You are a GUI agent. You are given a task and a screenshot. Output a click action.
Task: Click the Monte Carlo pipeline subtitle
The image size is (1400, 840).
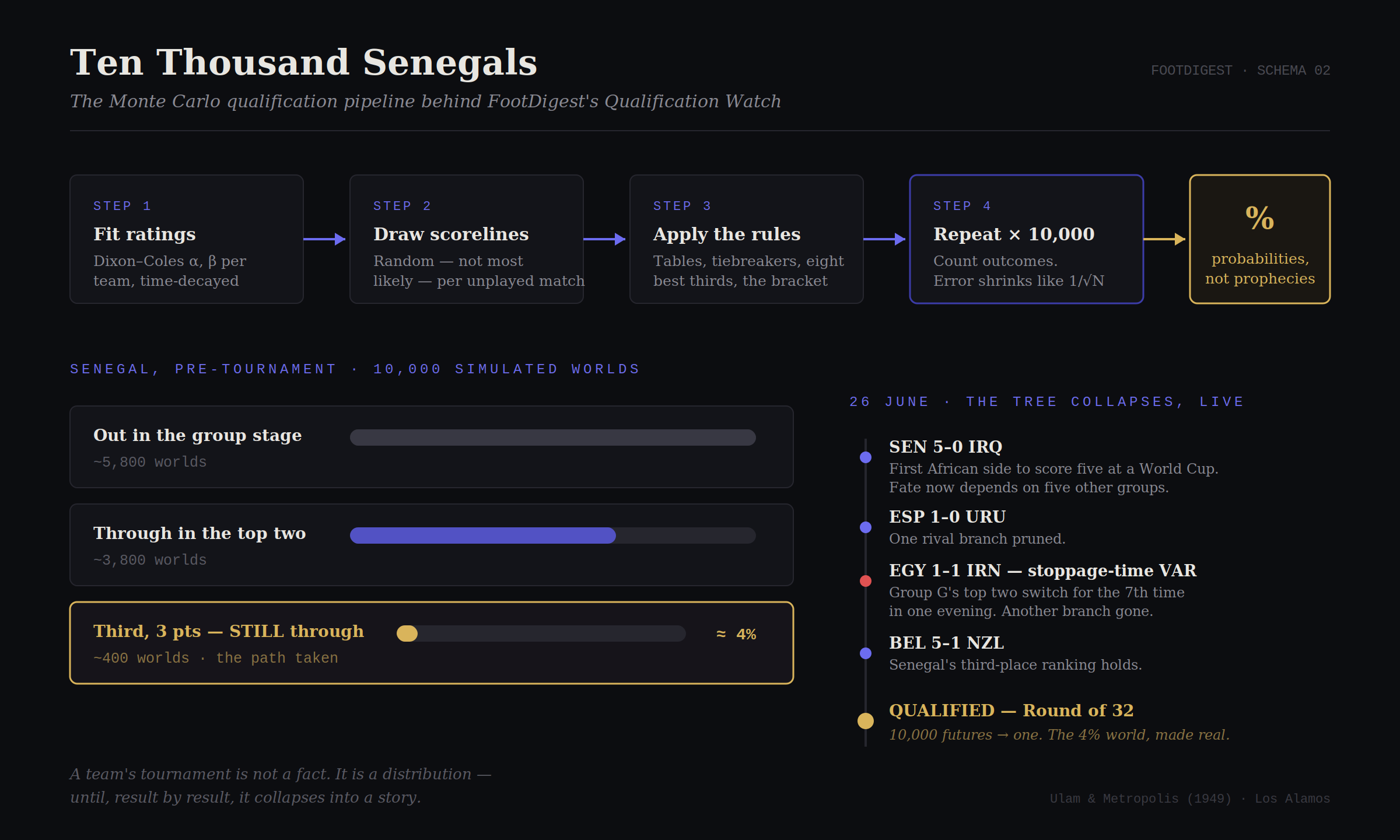point(425,101)
